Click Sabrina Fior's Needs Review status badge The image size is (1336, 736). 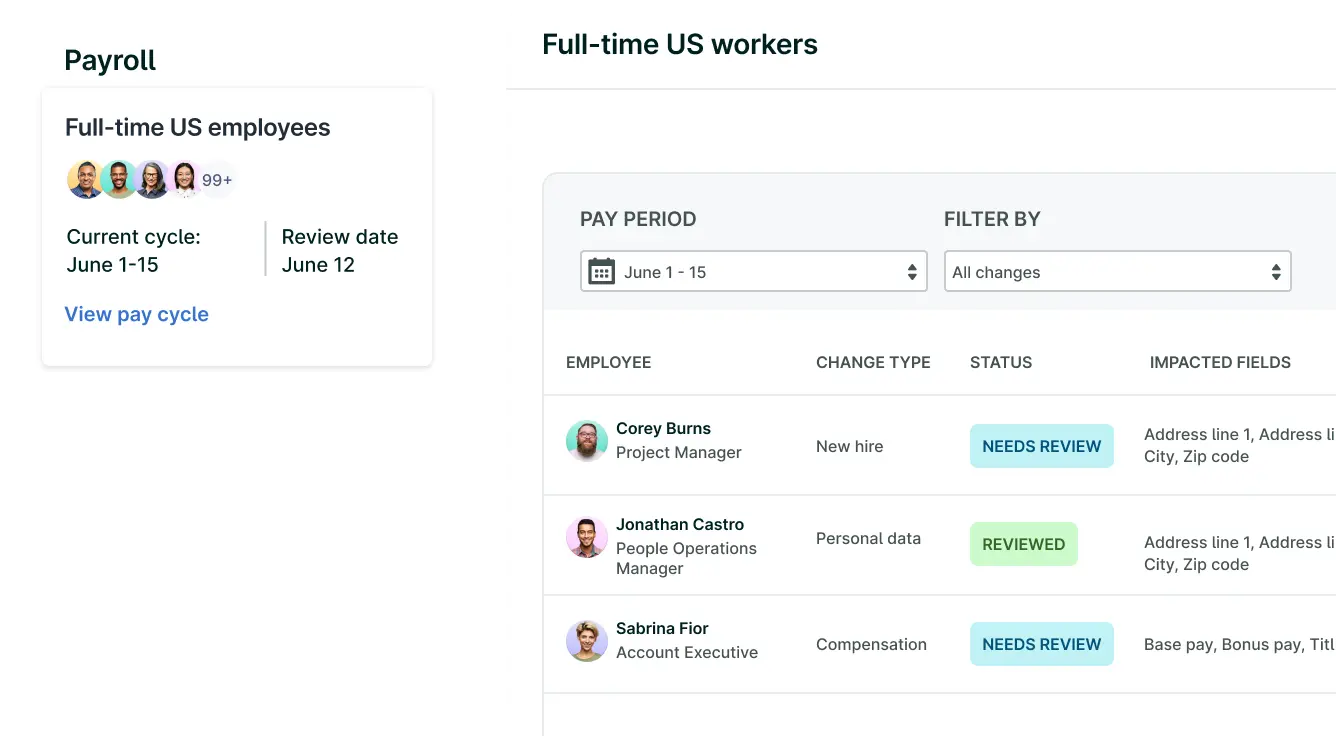(x=1041, y=644)
